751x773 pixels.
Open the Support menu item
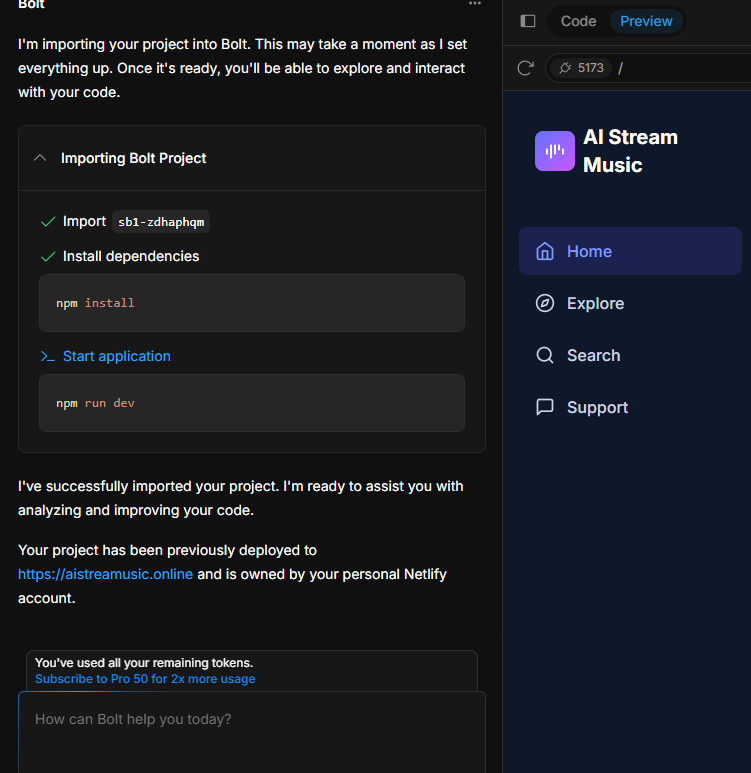pyautogui.click(x=630, y=407)
